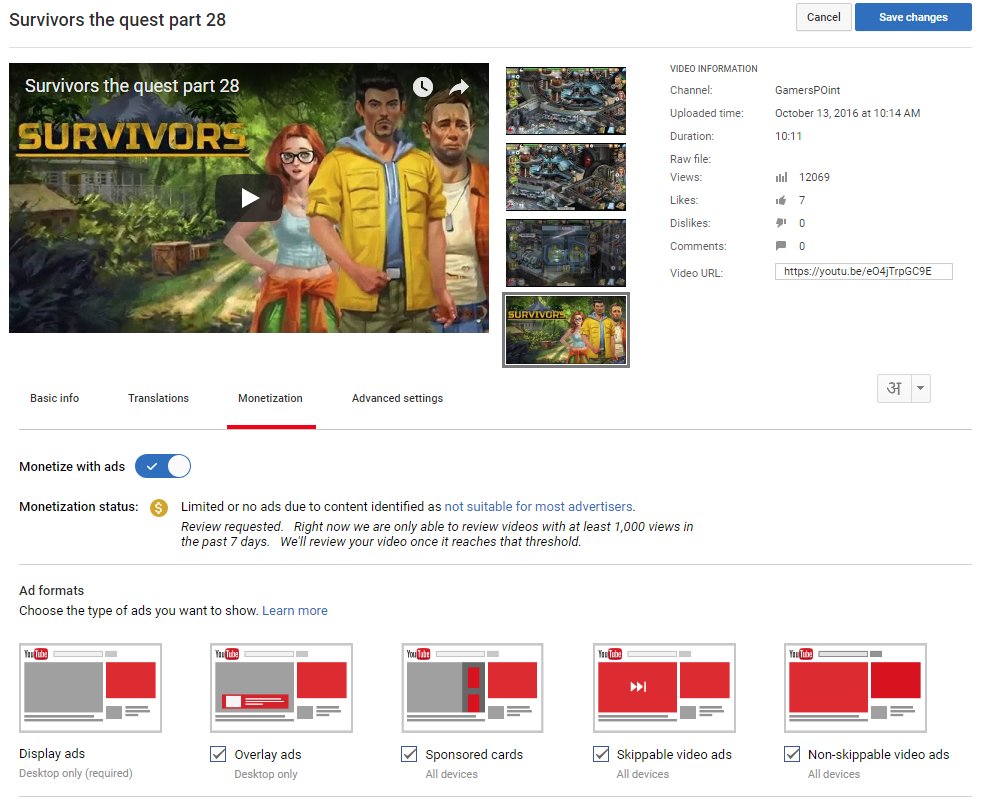
Task: Uncheck the Overlay ads checkbox
Action: coord(218,754)
